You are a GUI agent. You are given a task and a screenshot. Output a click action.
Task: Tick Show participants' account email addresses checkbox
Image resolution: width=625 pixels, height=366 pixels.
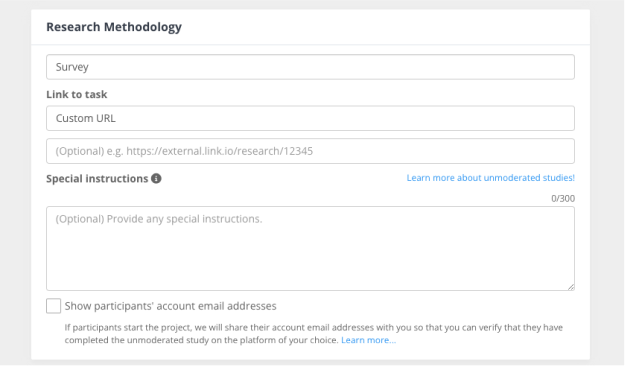(53, 306)
